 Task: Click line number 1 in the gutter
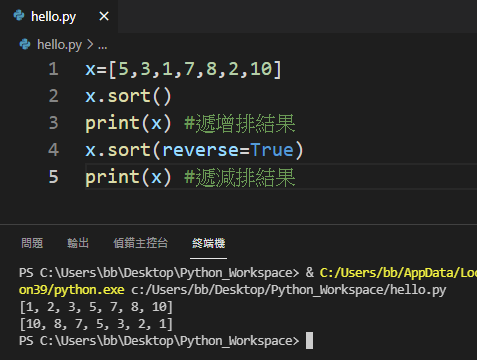53,69
